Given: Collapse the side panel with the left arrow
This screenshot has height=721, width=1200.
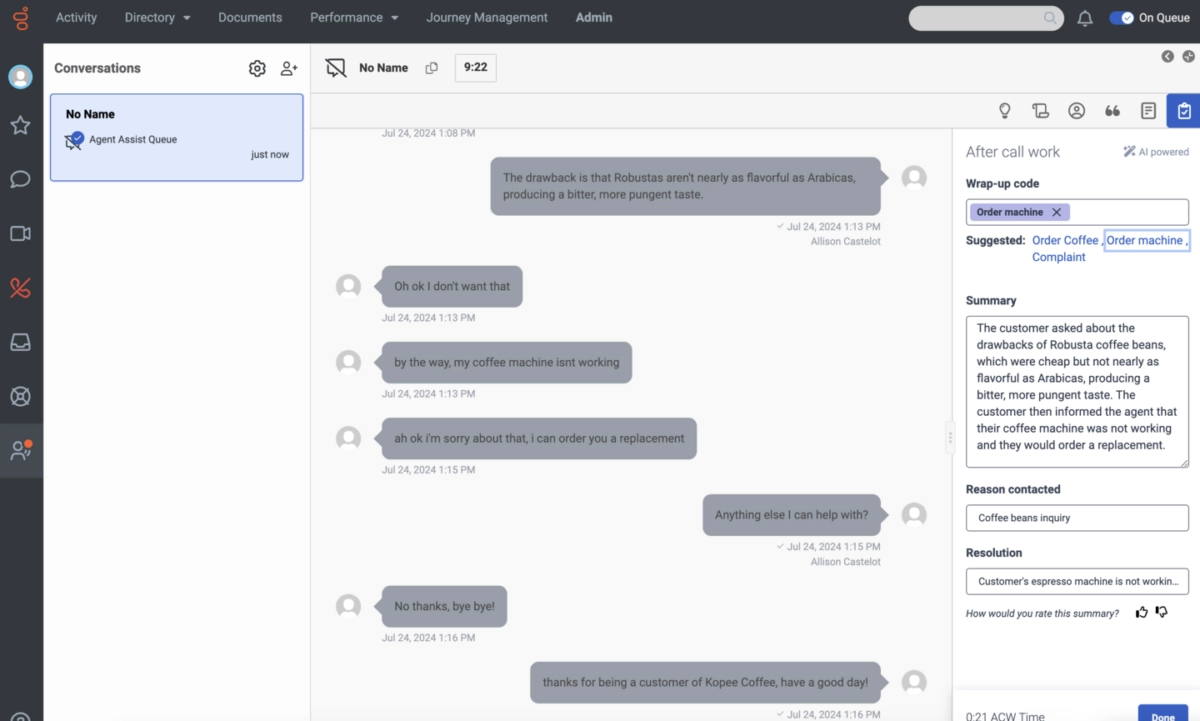Looking at the screenshot, I should click(x=1167, y=57).
